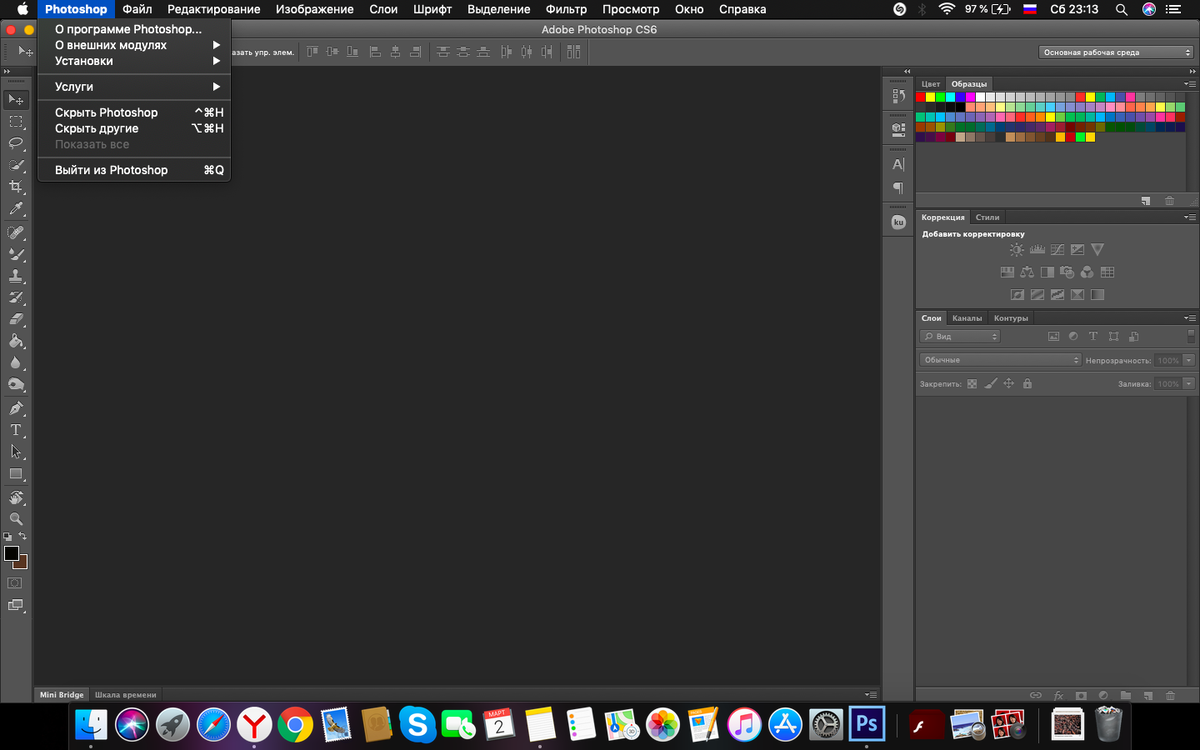Add a Curves adjustment
This screenshot has height=750, width=1200.
[1057, 249]
